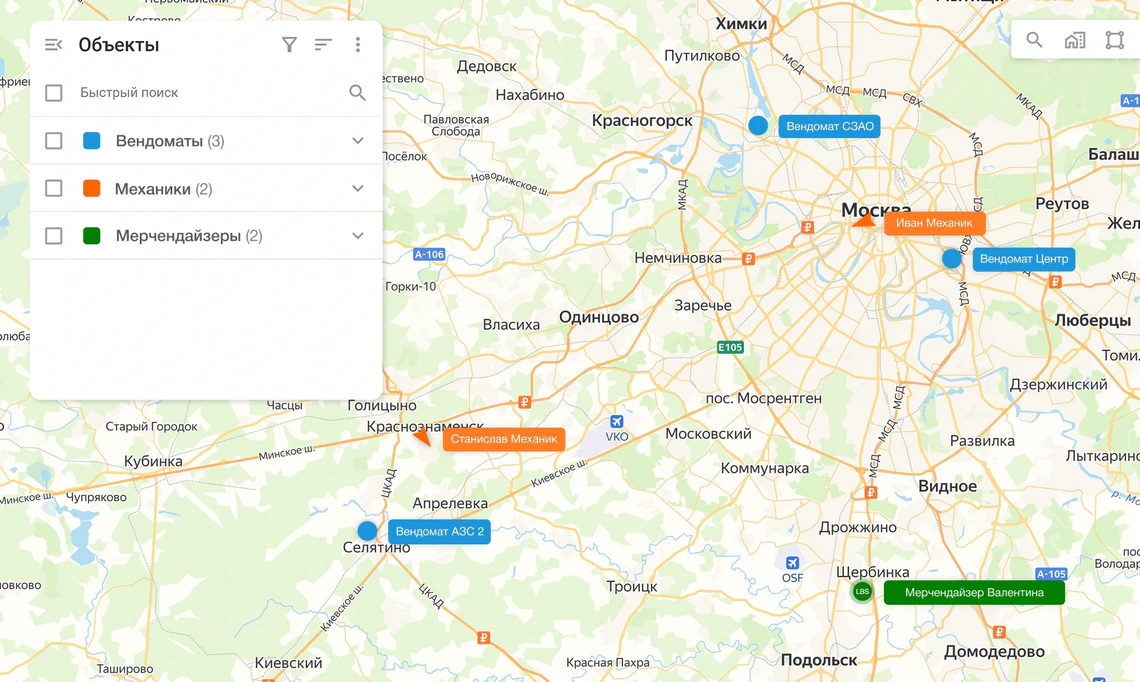The image size is (1140, 682).
Task: Select the polygon area tool icon
Action: 1114,41
